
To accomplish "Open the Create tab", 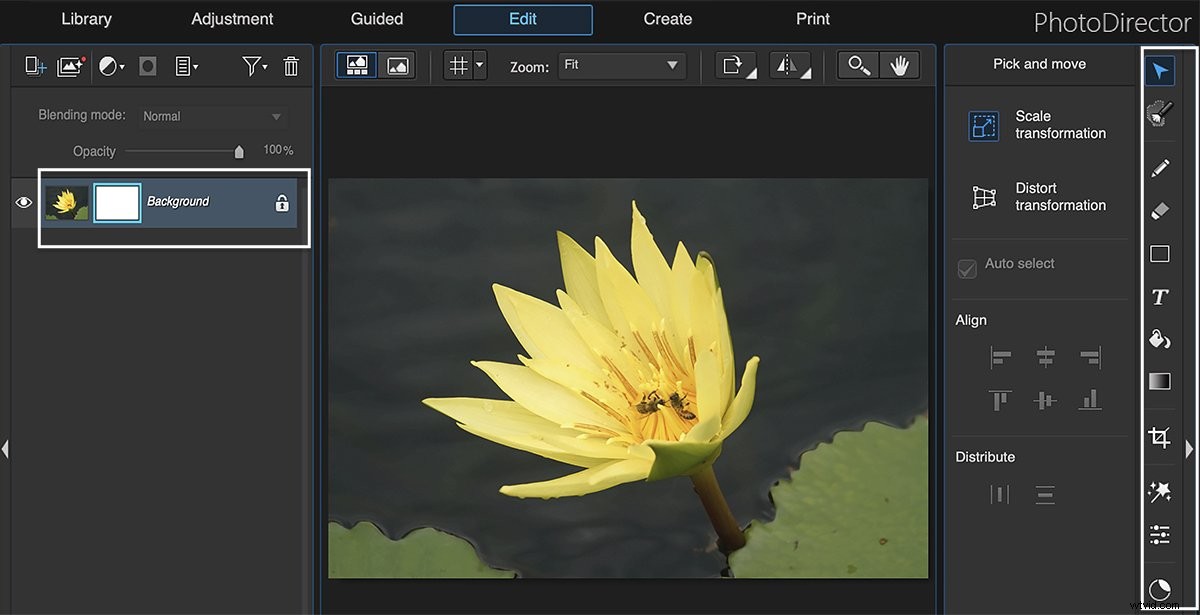I will pos(667,18).
